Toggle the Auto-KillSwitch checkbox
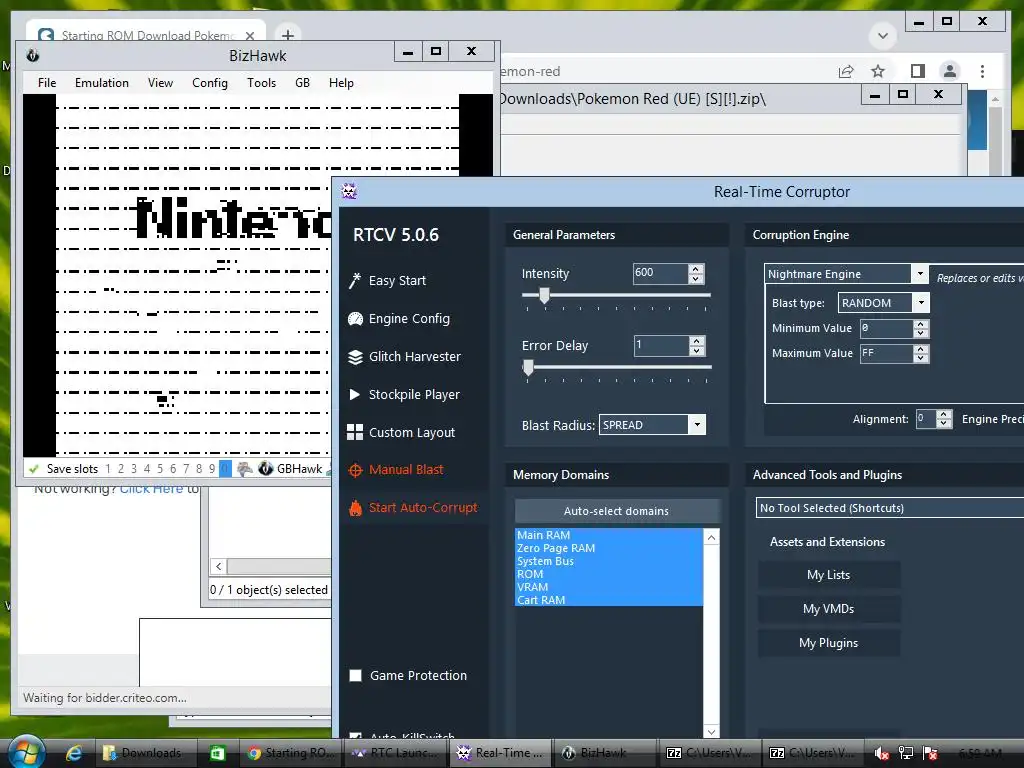This screenshot has width=1024, height=768. pyautogui.click(x=355, y=735)
